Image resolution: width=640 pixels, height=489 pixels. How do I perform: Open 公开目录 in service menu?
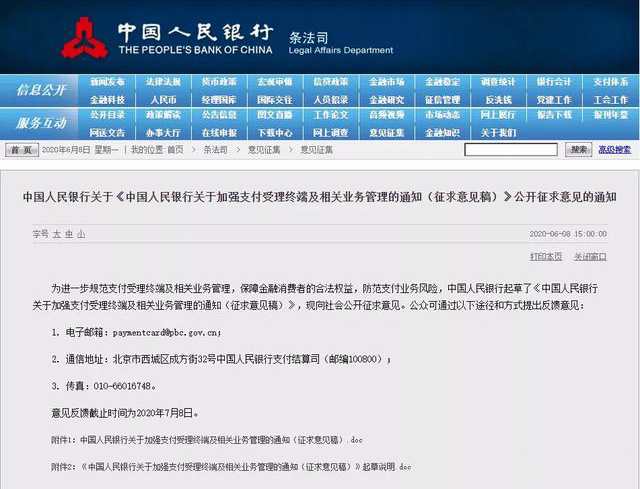click(107, 115)
